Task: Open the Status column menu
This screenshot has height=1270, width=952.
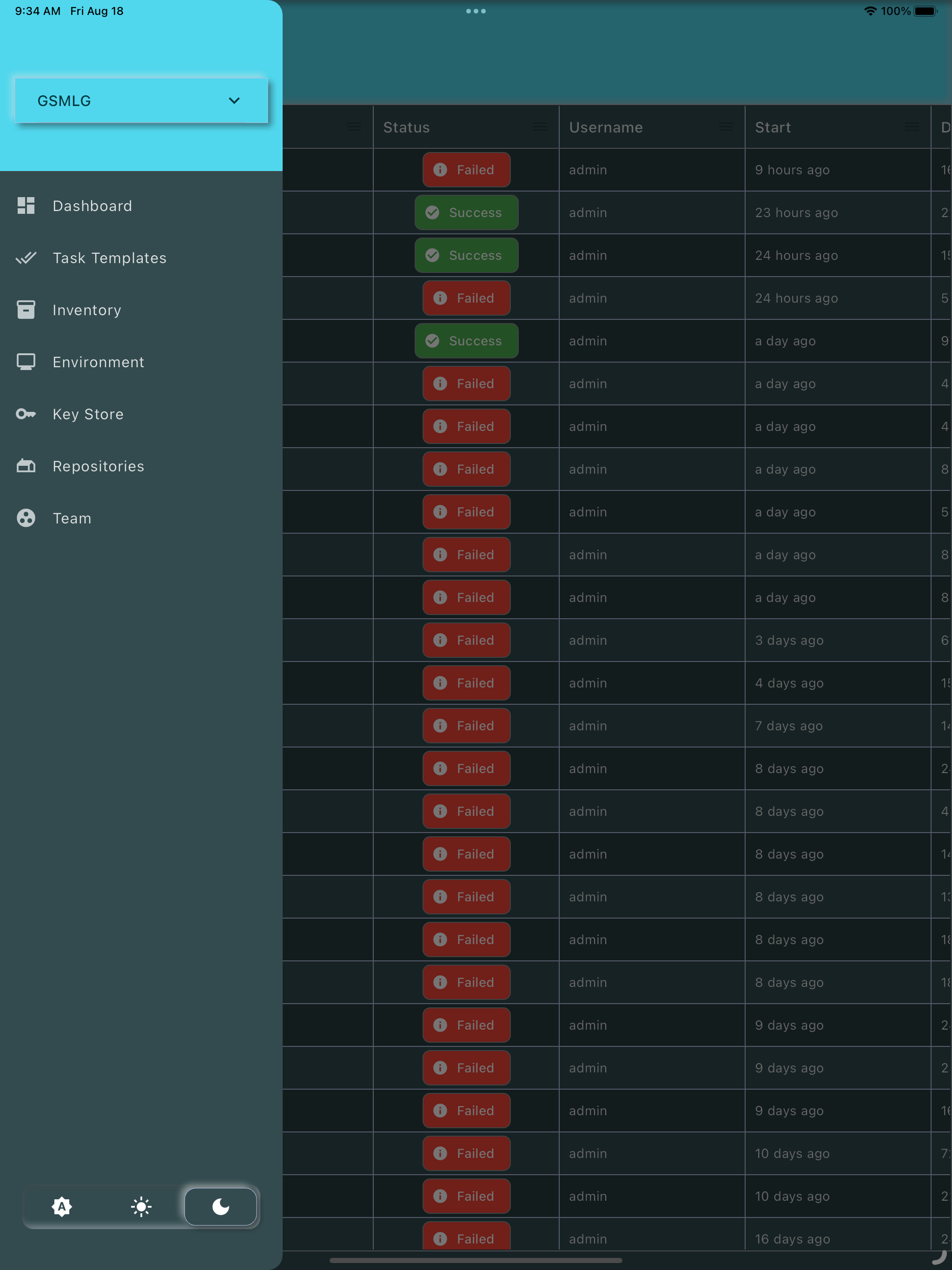Action: click(540, 127)
